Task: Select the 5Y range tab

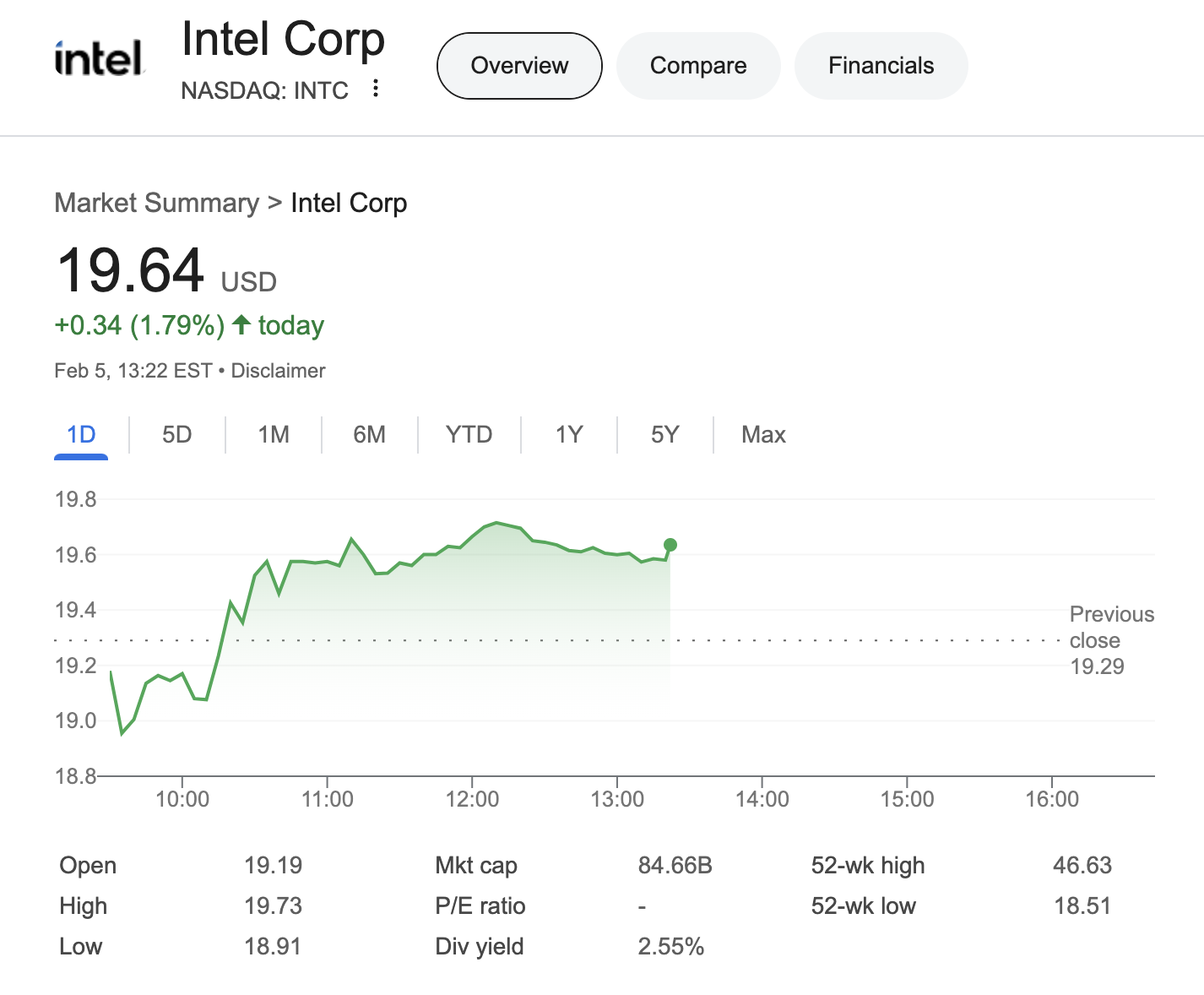Action: 665,435
